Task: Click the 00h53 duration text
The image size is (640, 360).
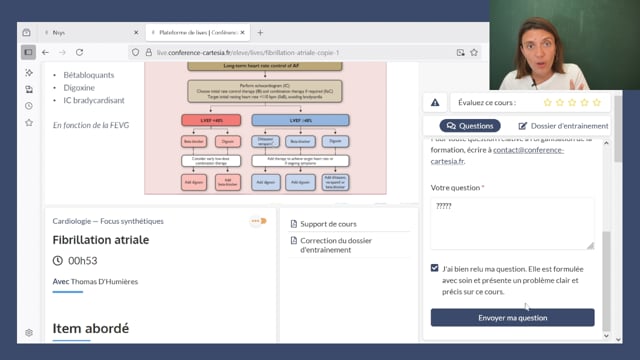Action: pos(82,260)
